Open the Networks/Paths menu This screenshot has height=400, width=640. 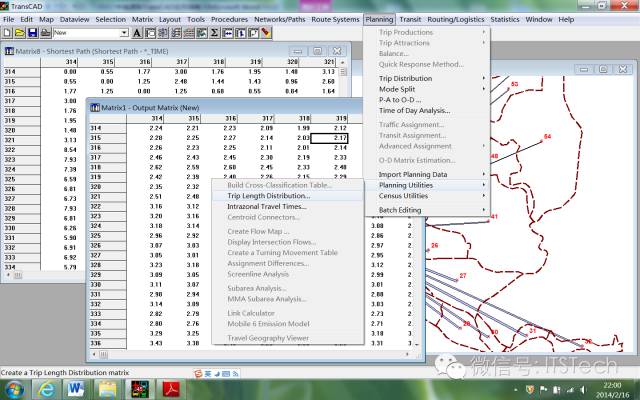[280, 19]
